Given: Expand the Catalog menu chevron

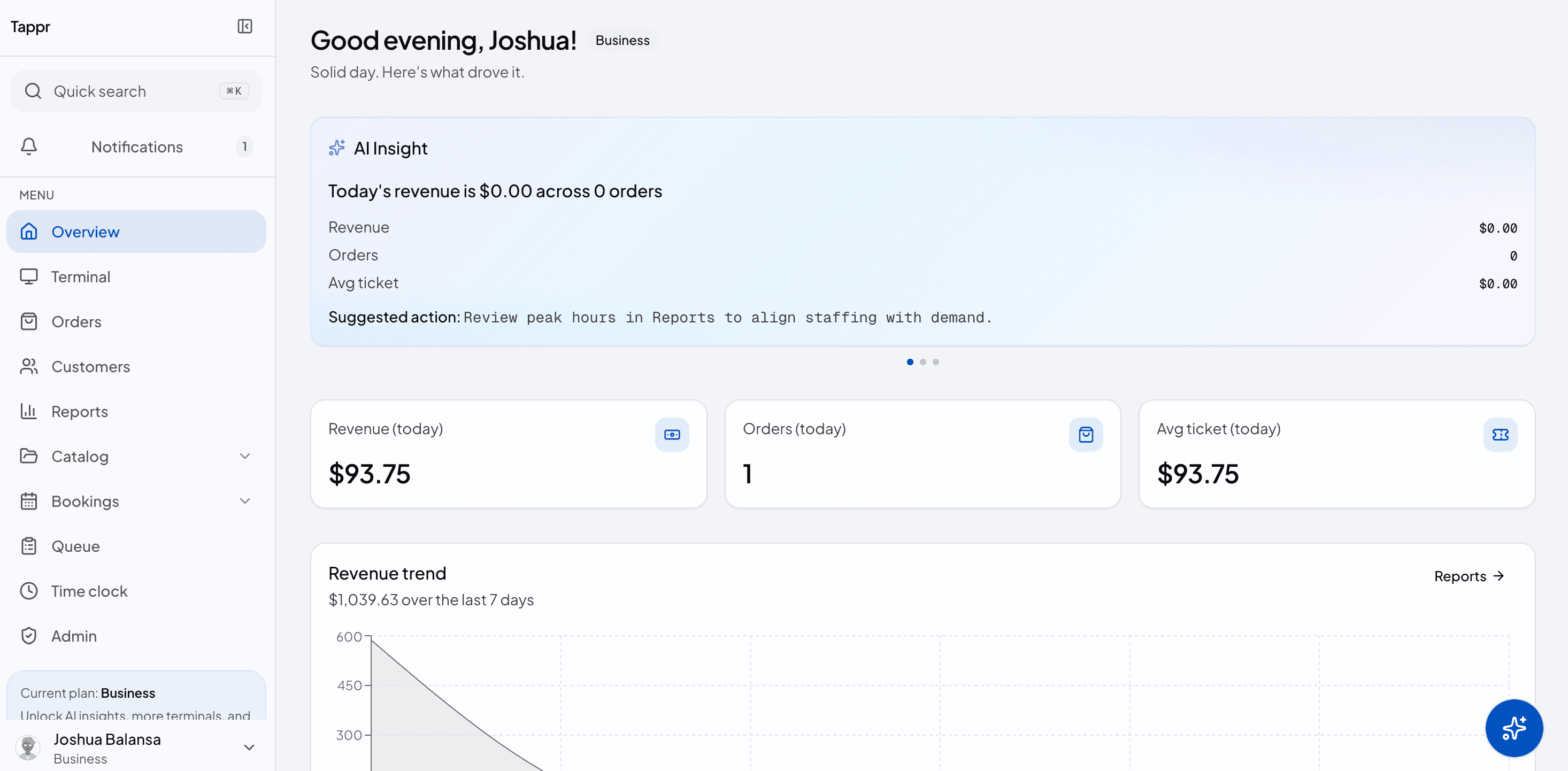Looking at the screenshot, I should (x=245, y=457).
